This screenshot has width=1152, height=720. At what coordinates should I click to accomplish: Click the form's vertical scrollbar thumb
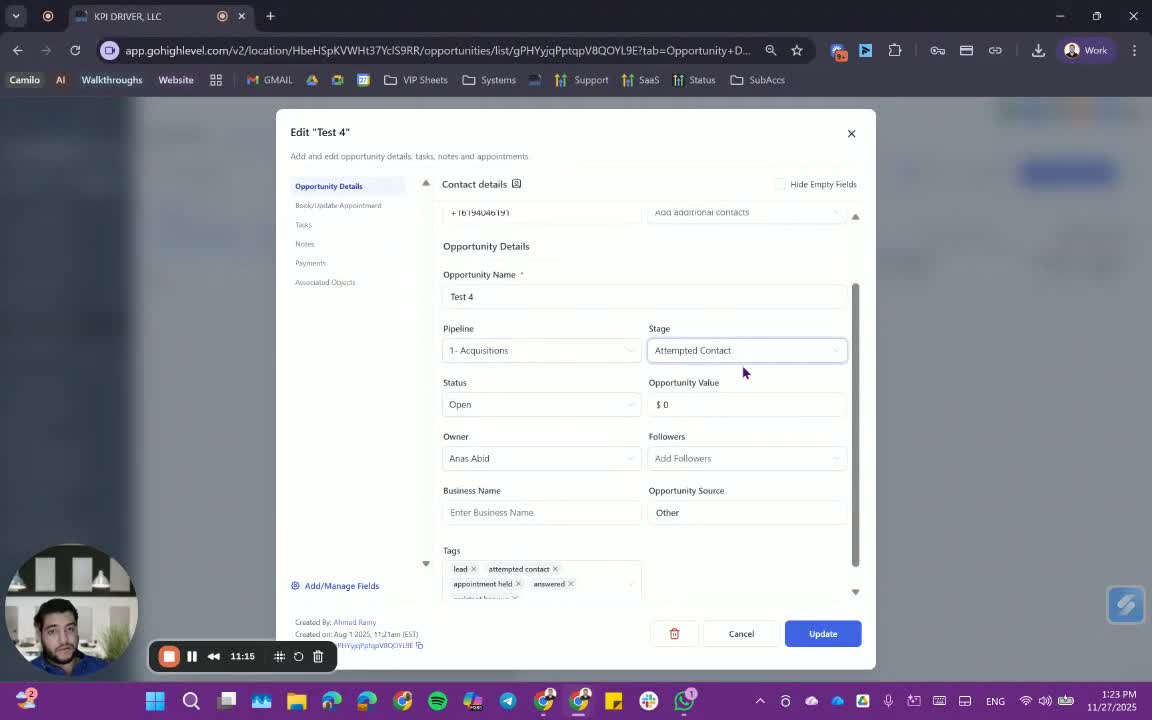click(855, 425)
